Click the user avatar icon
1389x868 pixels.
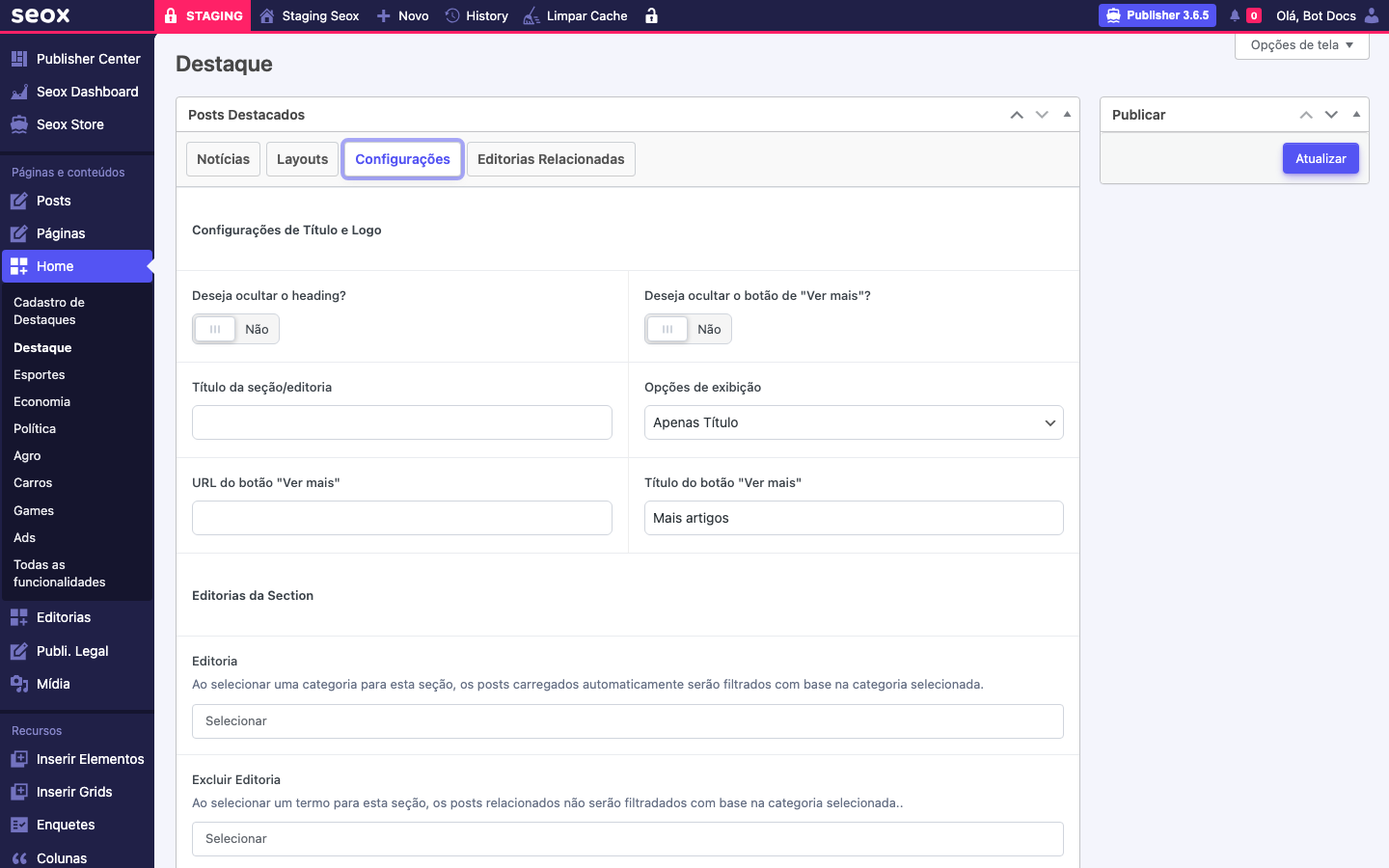(1372, 15)
